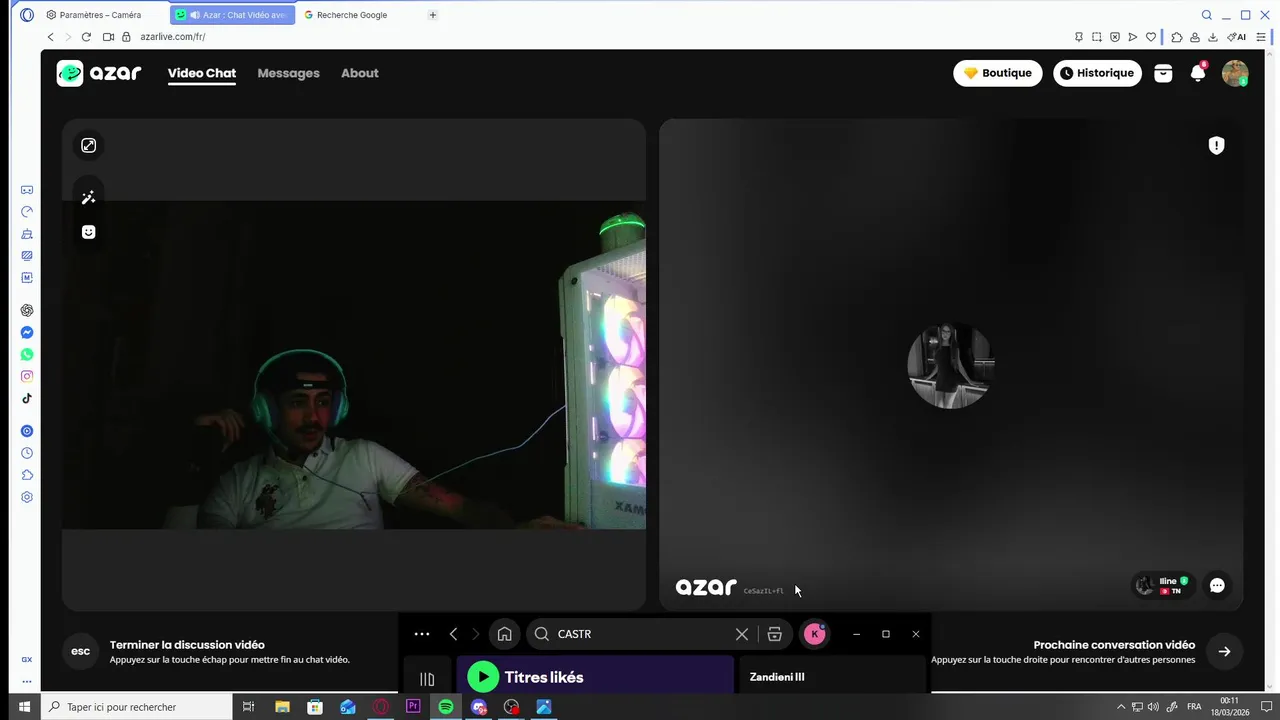The image size is (1280, 720).
Task: Open the Video Chat tab
Action: pos(202,73)
